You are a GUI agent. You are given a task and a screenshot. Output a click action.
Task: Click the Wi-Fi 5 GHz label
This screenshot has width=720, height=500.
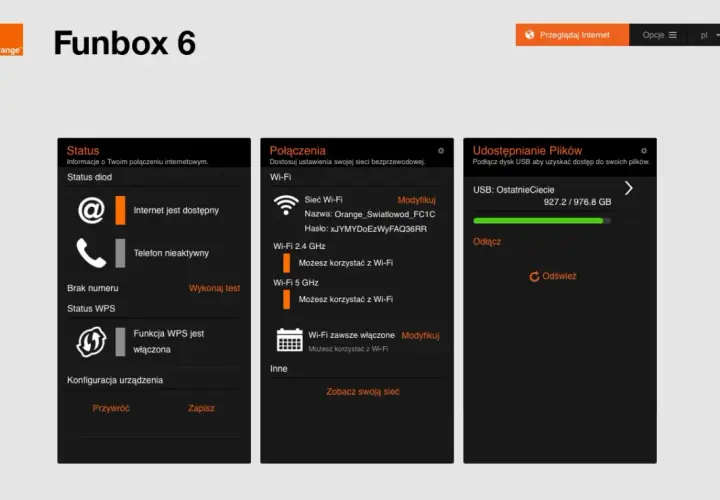pyautogui.click(x=296, y=283)
